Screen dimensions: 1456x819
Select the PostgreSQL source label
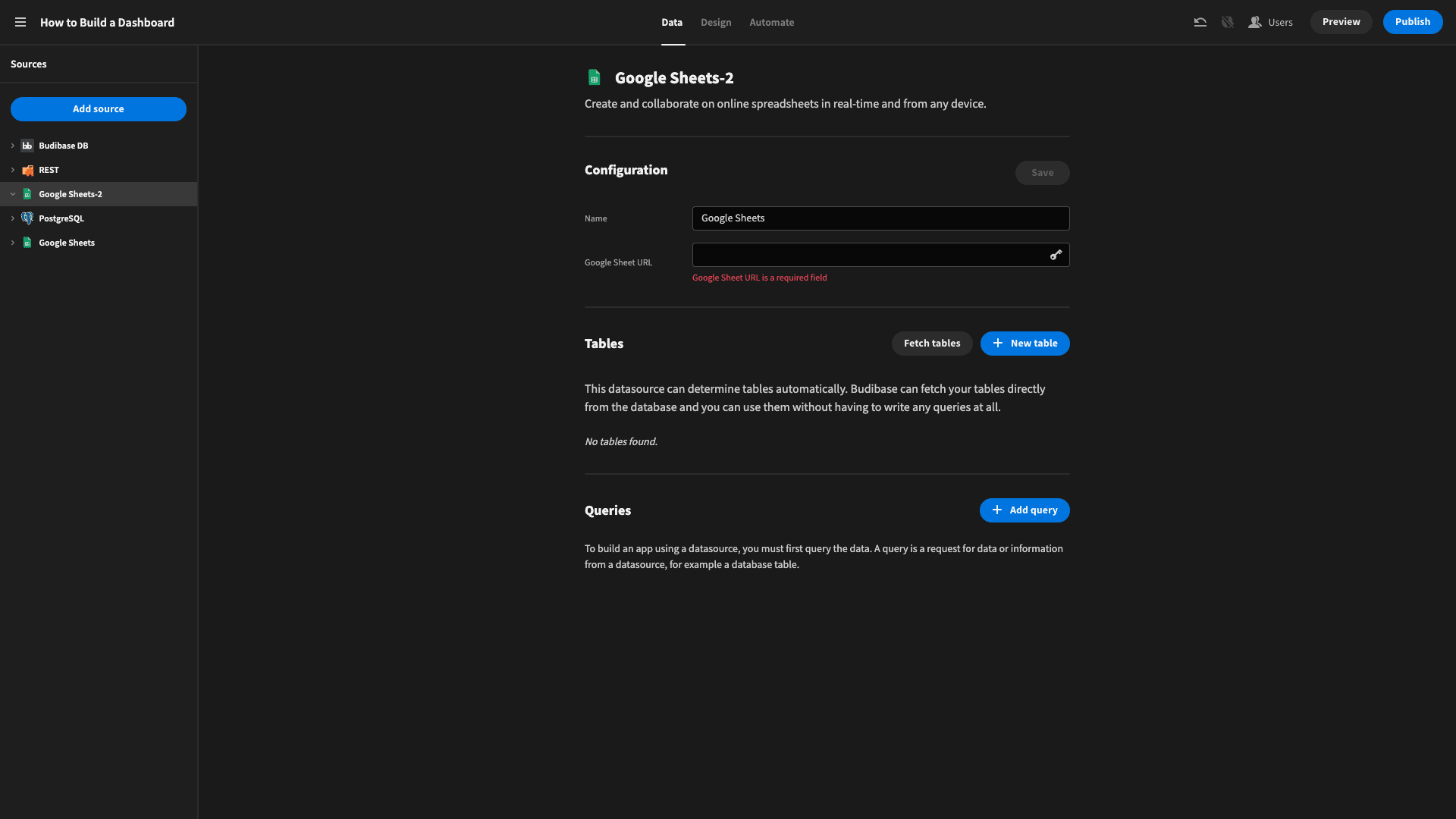coord(61,218)
